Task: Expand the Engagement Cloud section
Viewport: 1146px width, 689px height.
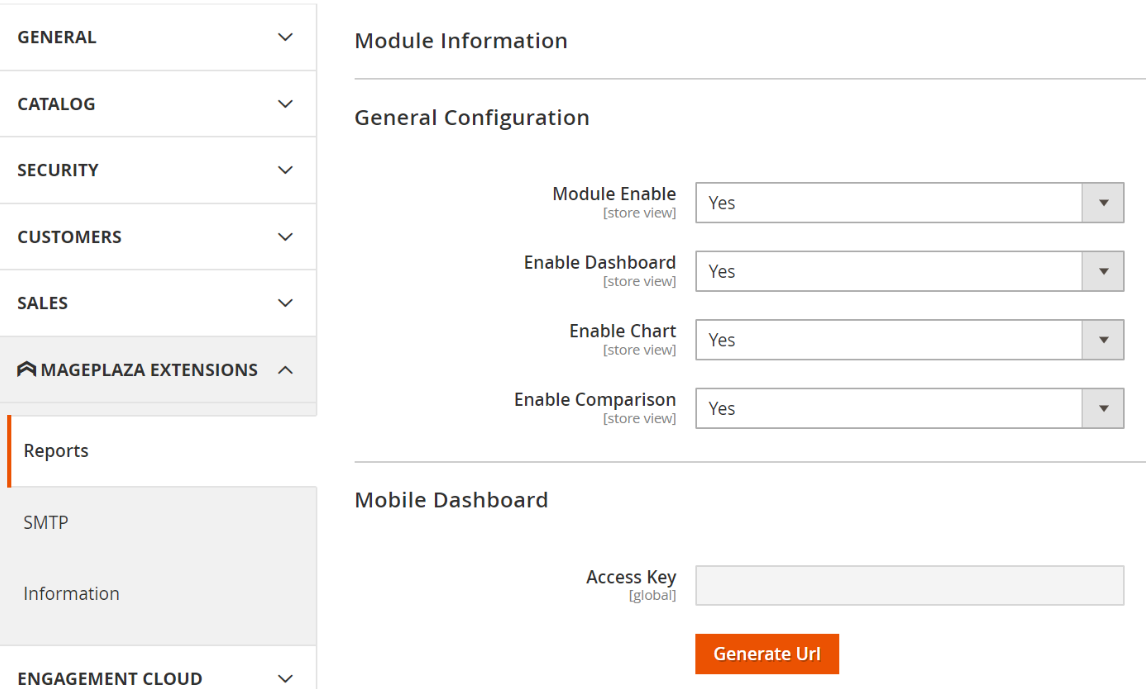Action: (157, 678)
